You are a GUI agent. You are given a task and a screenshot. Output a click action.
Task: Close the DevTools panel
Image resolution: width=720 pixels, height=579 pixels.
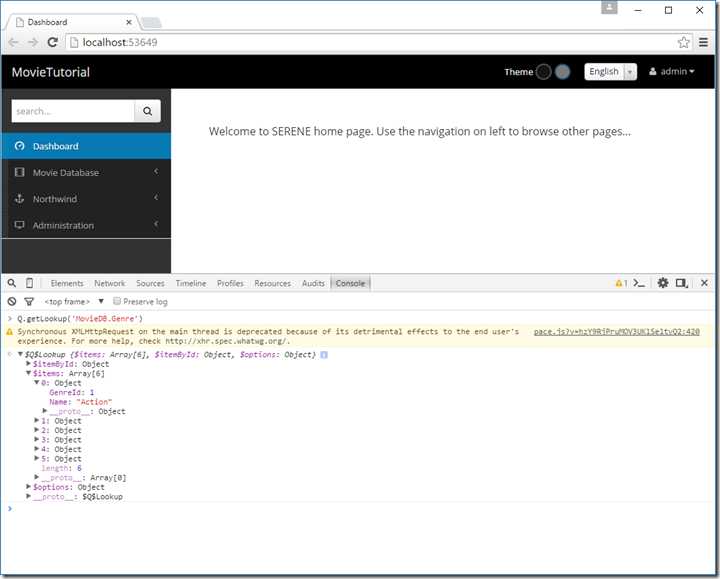coord(704,283)
